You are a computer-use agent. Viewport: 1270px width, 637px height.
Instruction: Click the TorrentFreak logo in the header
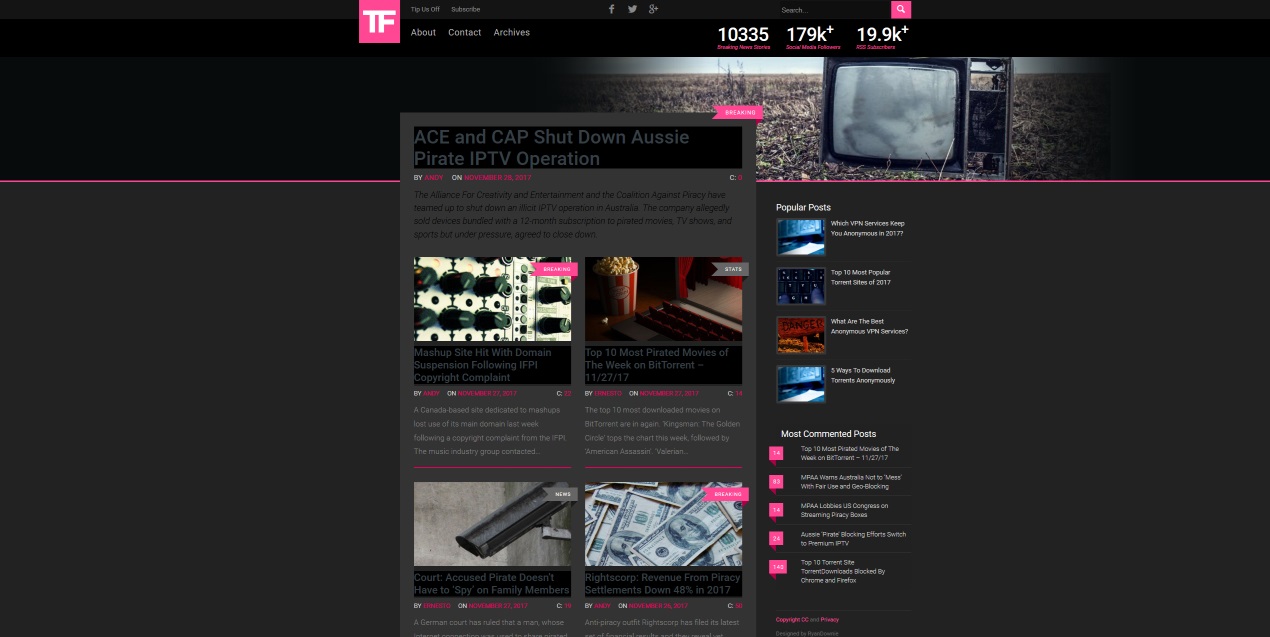(379, 21)
